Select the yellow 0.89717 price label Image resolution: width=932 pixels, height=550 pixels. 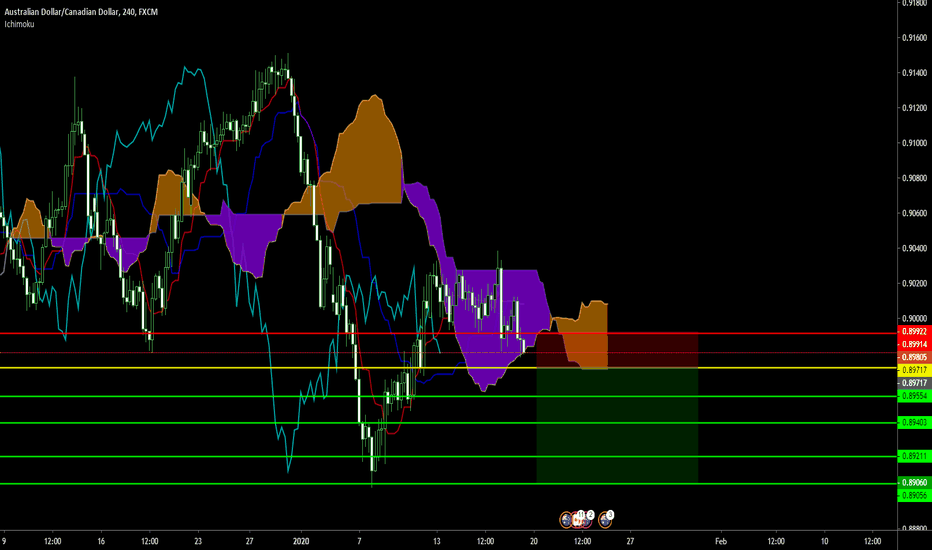[x=912, y=370]
